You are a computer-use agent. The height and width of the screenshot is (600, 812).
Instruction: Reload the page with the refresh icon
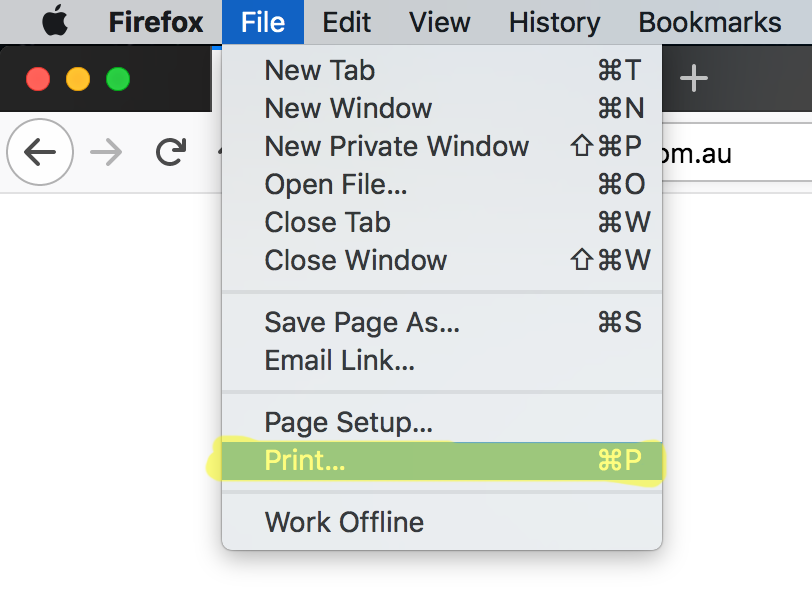pos(171,152)
